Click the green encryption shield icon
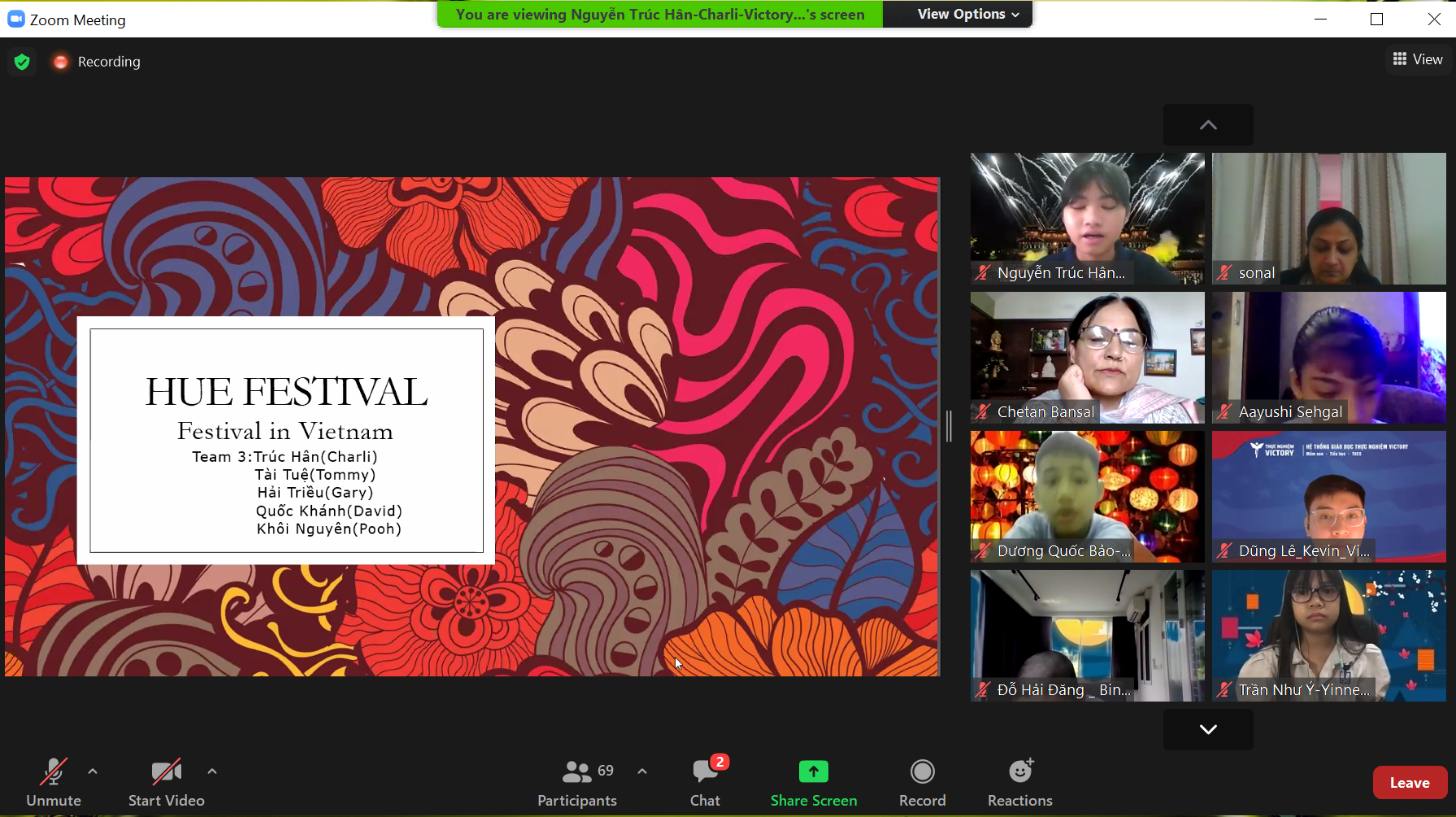Screen dimensions: 1456x817 click(x=22, y=62)
